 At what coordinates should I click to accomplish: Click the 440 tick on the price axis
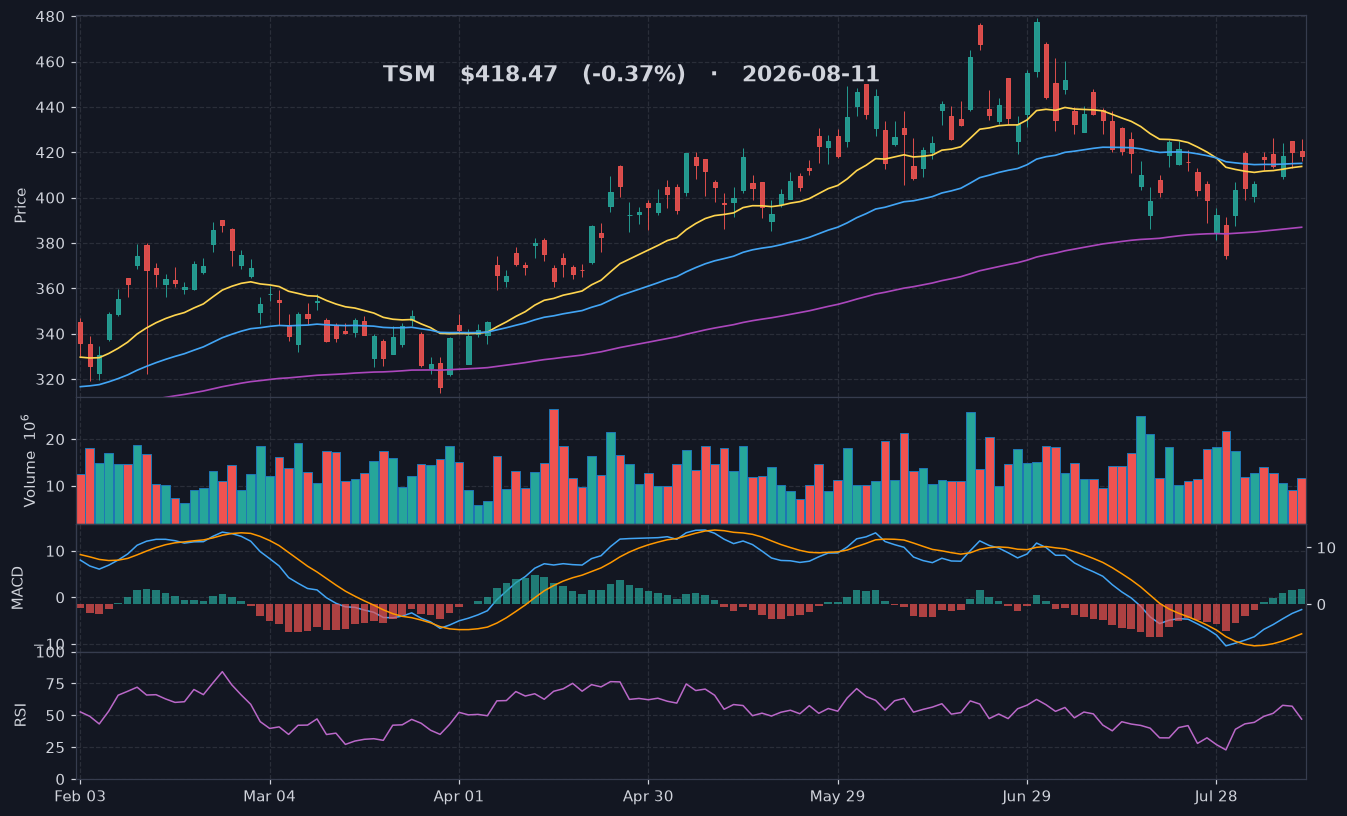[x=52, y=108]
